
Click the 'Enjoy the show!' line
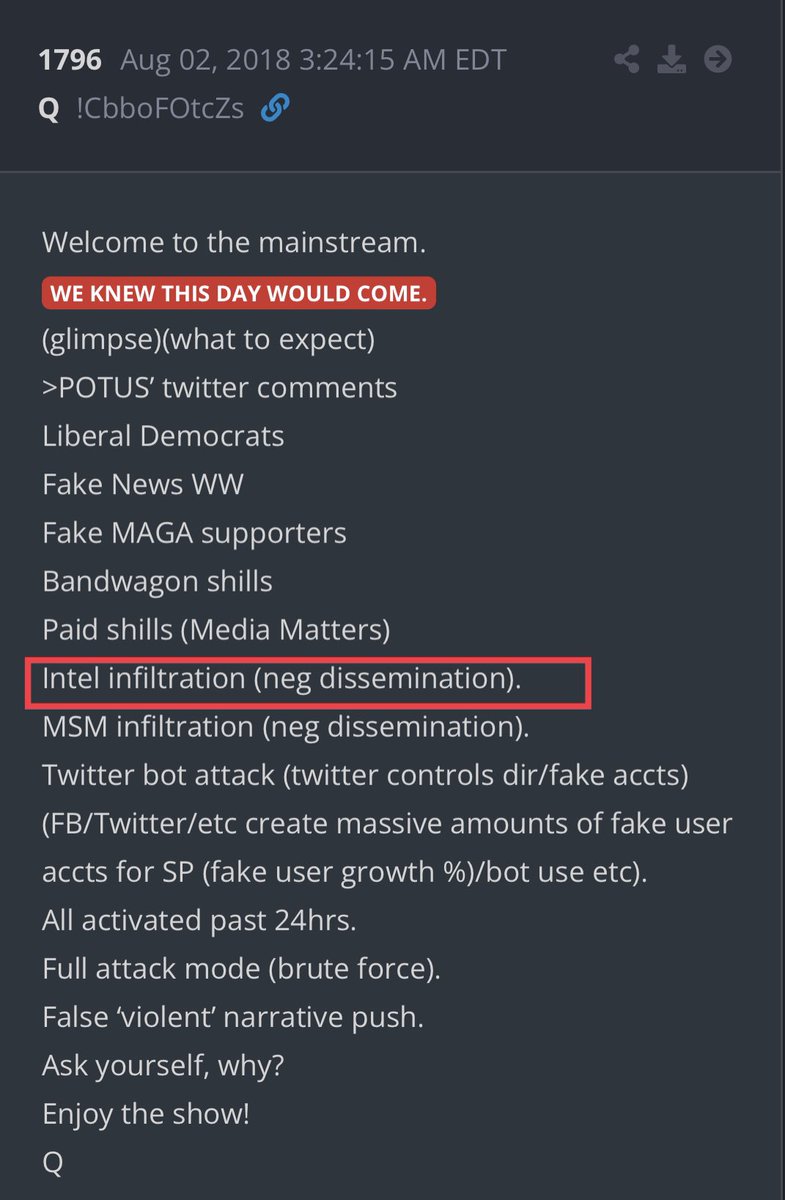click(x=146, y=1113)
